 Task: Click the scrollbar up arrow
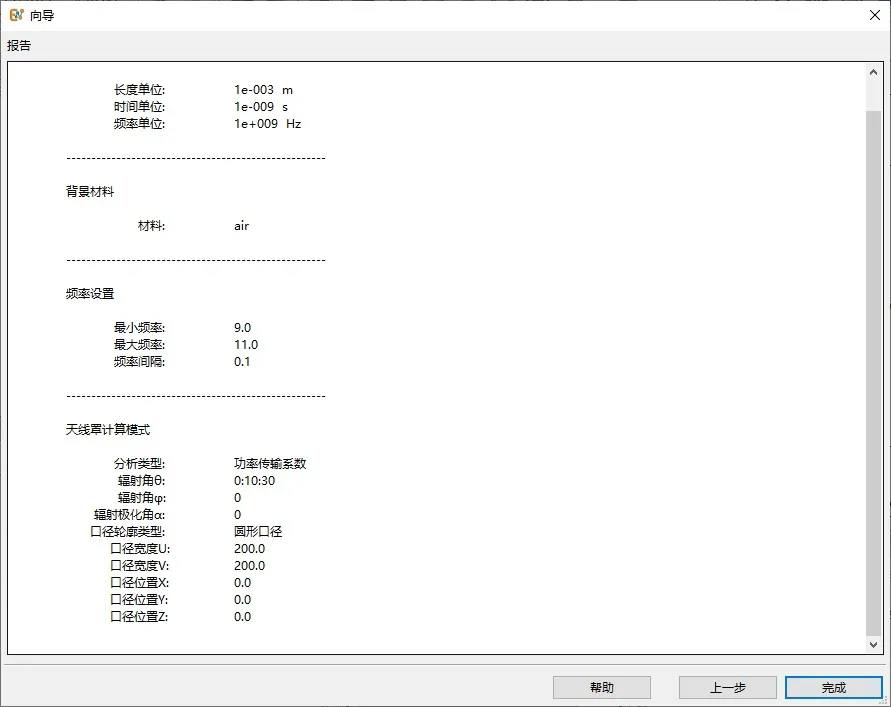coord(874,72)
